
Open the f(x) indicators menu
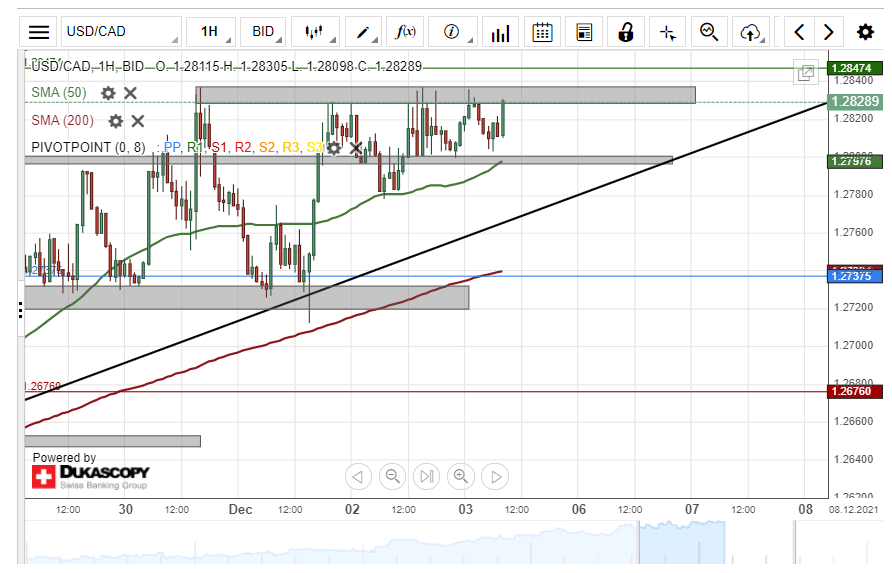click(x=405, y=32)
